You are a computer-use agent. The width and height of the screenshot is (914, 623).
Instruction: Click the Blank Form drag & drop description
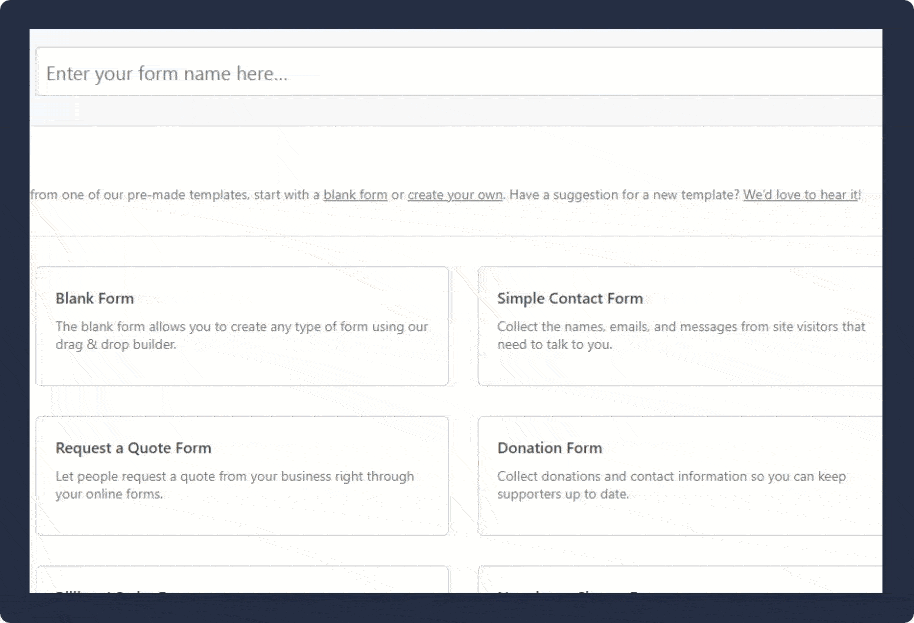[x=241, y=335]
